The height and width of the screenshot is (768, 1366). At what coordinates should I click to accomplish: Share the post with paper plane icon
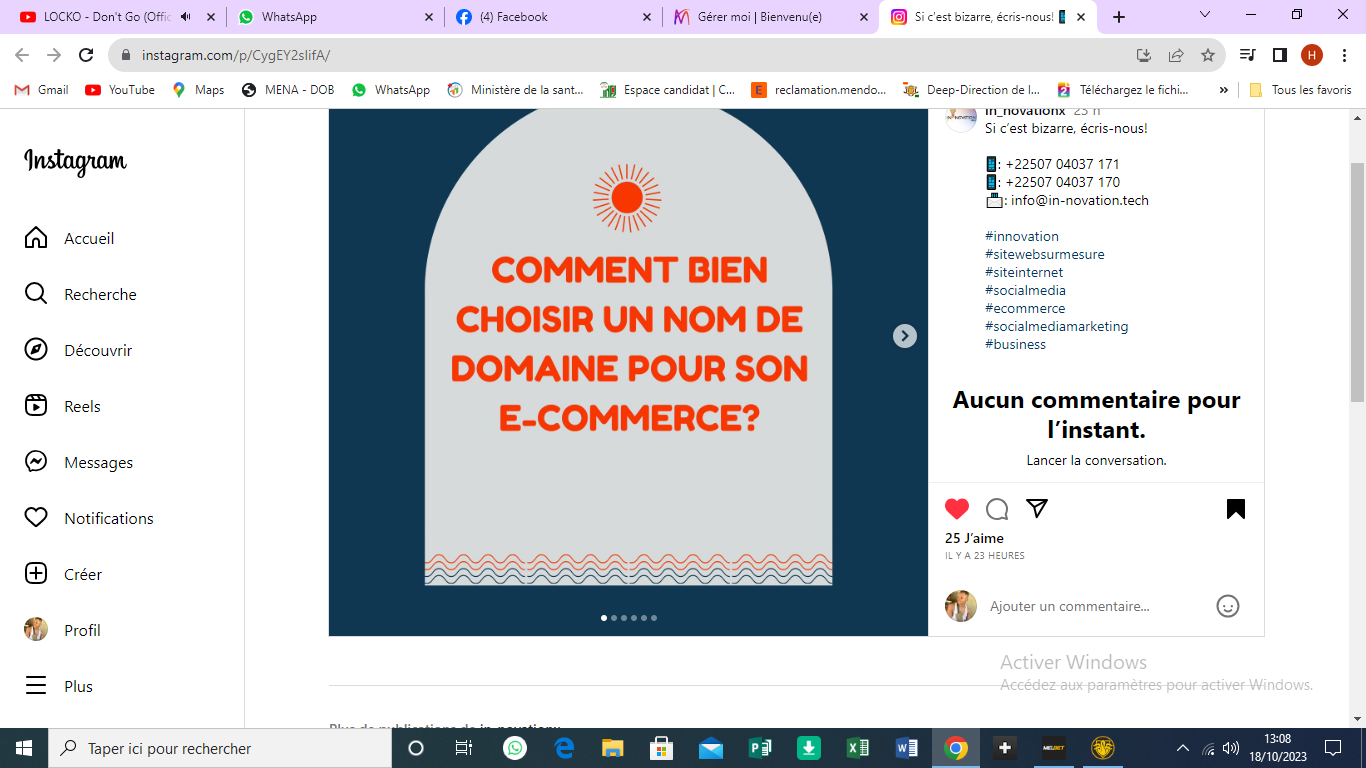coord(1037,509)
